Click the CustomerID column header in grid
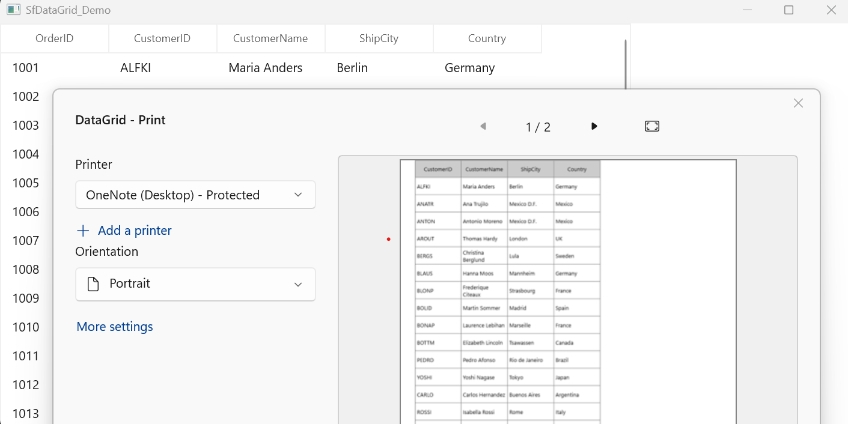The height and width of the screenshot is (424, 848). [x=162, y=38]
